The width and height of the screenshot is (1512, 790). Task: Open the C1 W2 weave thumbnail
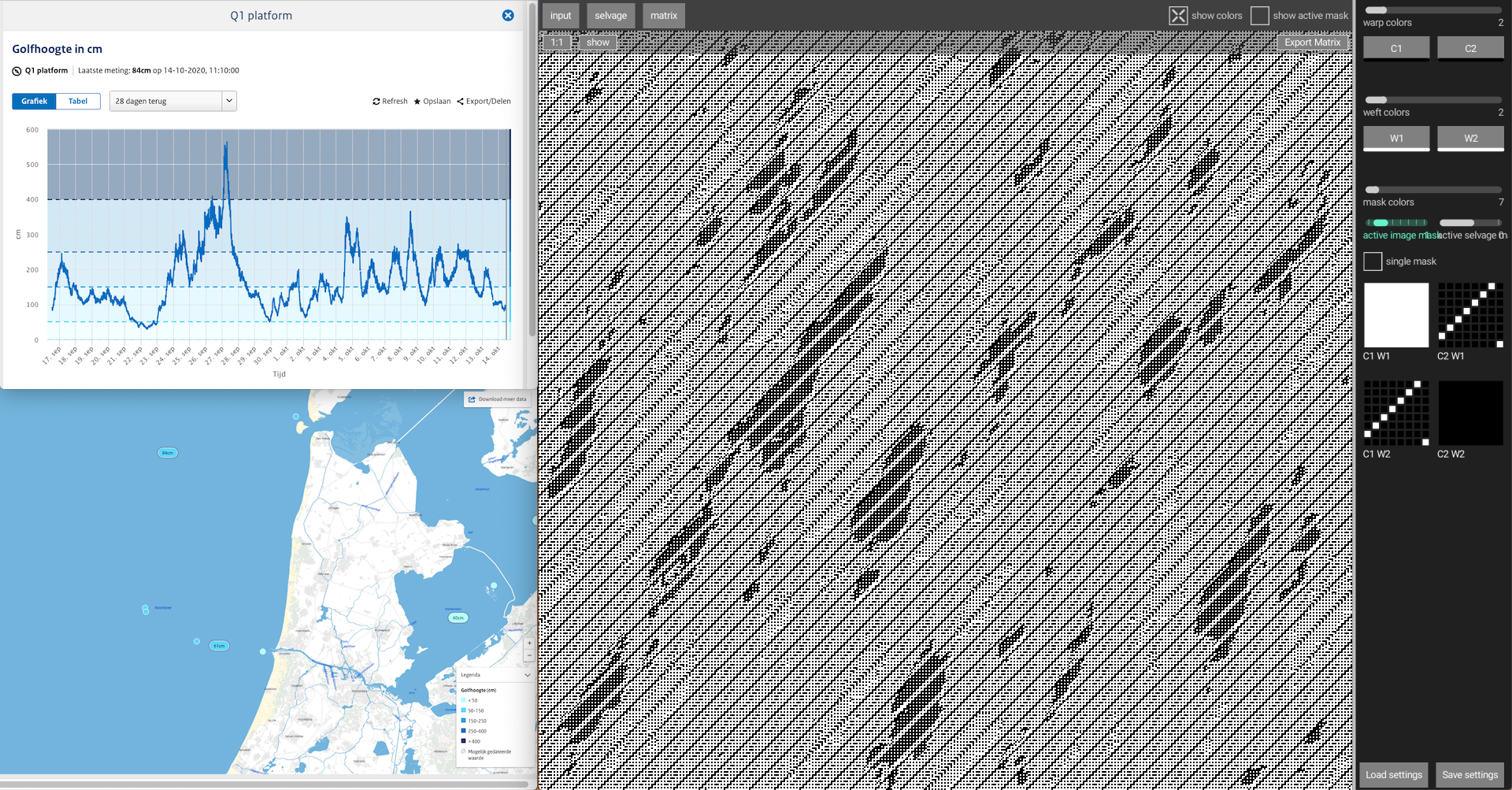point(1396,414)
